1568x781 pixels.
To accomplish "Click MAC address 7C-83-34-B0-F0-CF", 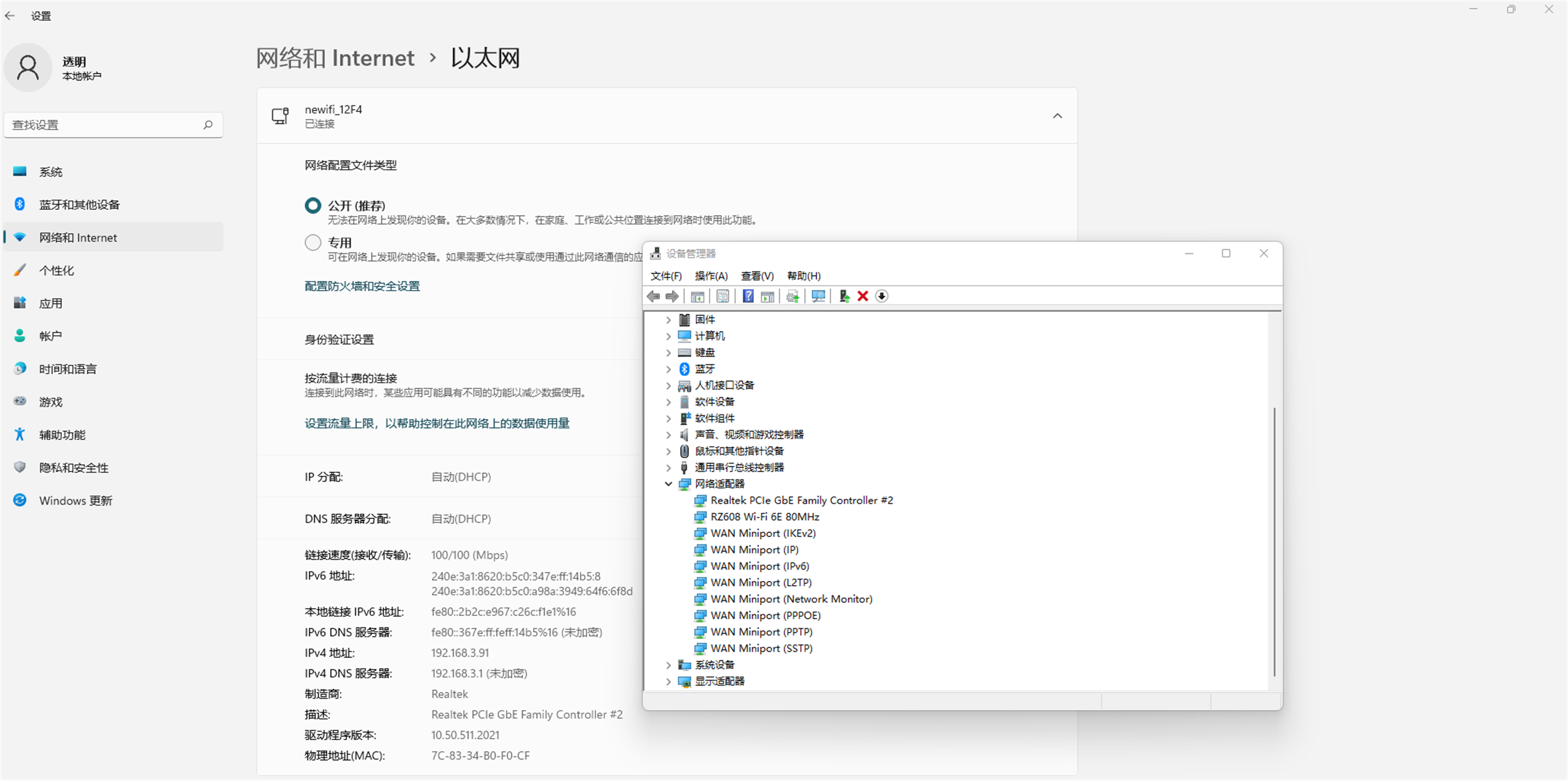I will tap(480, 756).
